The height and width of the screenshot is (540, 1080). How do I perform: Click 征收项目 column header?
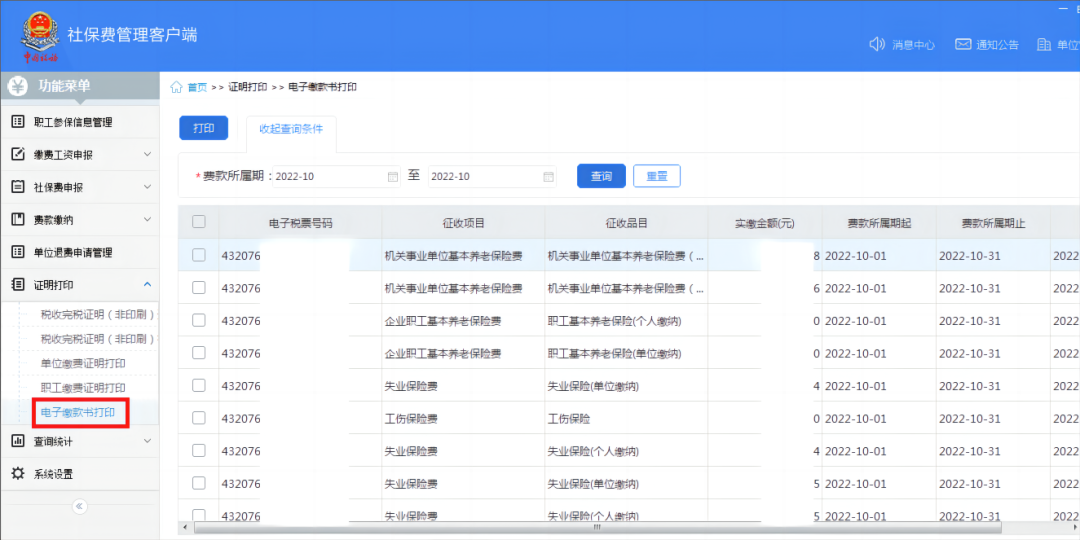[x=464, y=222]
